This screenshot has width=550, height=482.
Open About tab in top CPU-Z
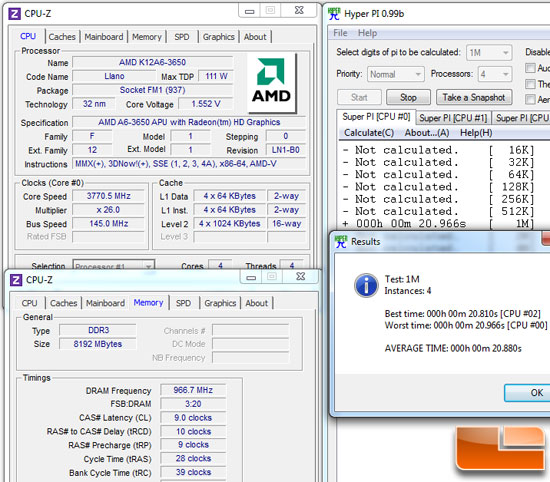coord(255,37)
